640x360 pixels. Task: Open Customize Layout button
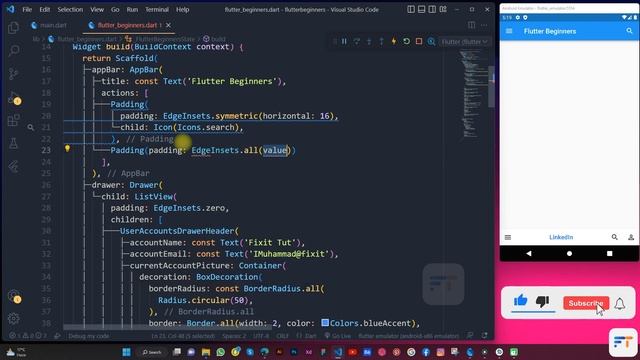(443, 9)
